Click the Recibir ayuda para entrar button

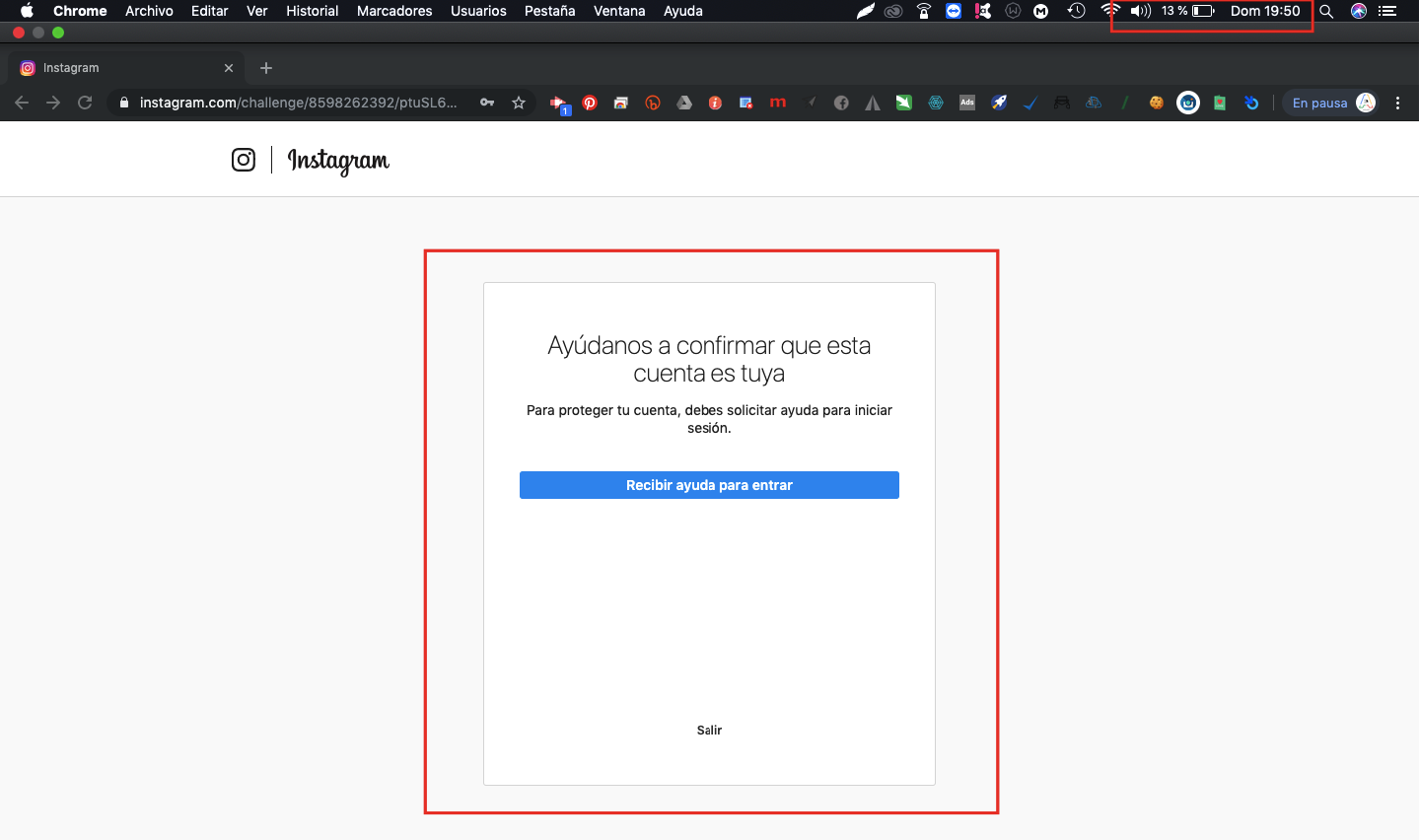709,485
